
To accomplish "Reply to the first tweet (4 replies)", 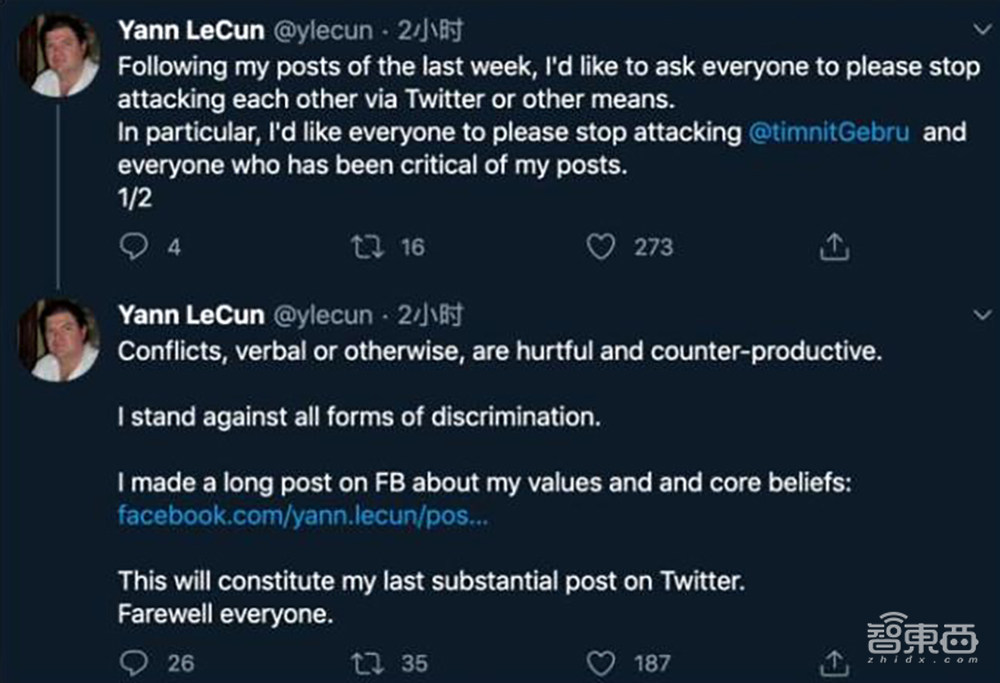I will 134,247.
